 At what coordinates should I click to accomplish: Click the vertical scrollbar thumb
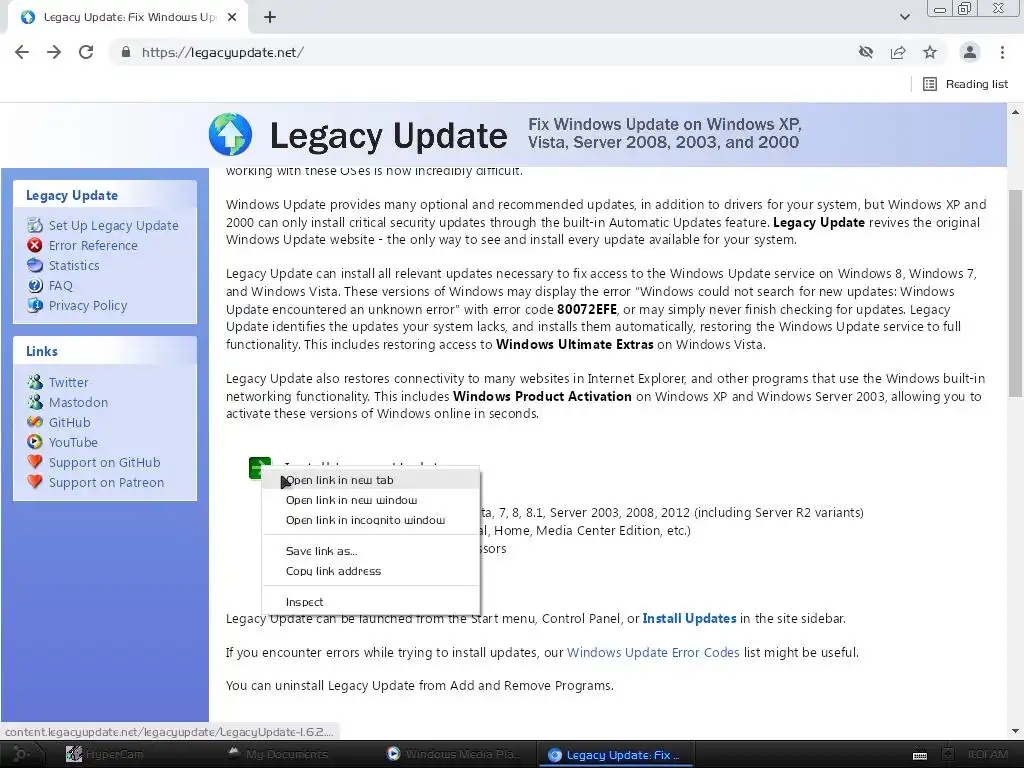coord(1015,293)
